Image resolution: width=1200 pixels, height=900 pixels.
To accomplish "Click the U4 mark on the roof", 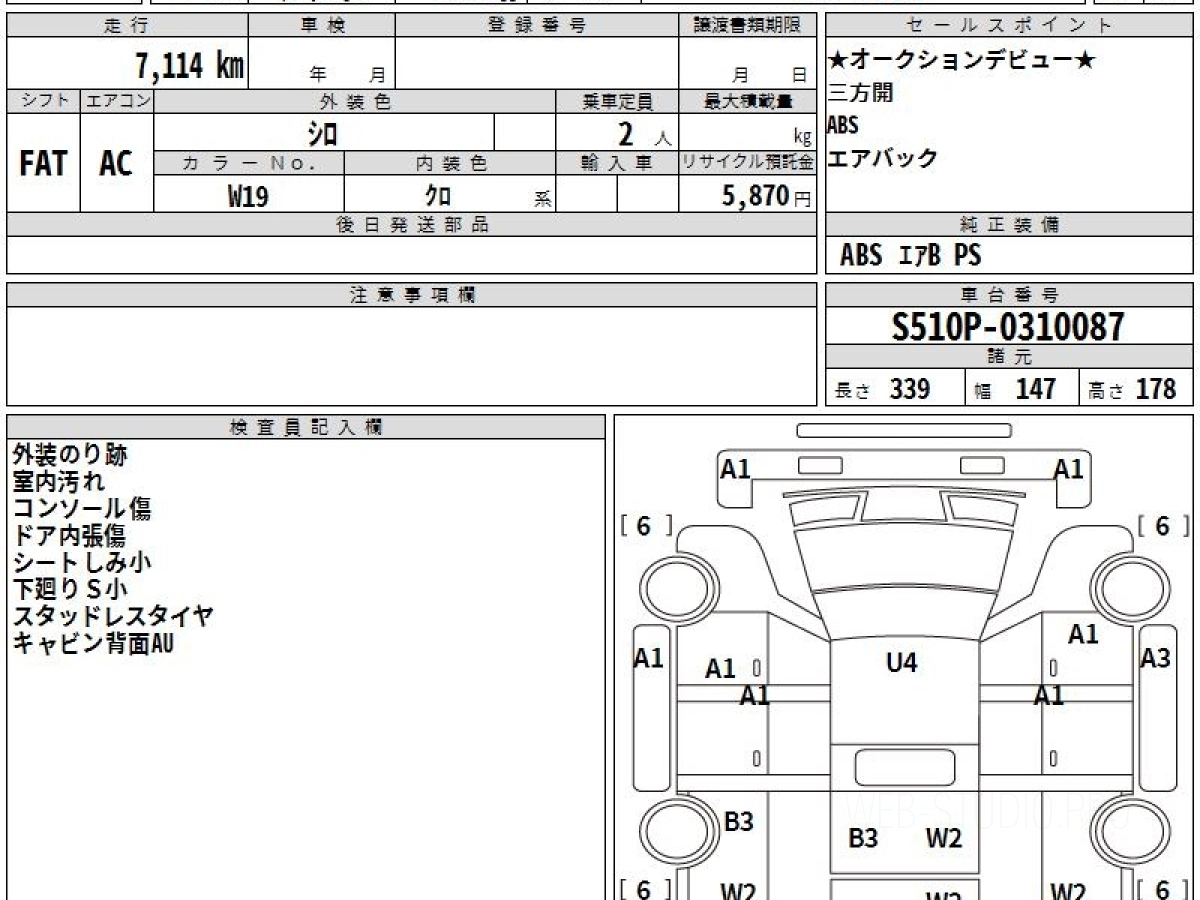I will [x=901, y=662].
